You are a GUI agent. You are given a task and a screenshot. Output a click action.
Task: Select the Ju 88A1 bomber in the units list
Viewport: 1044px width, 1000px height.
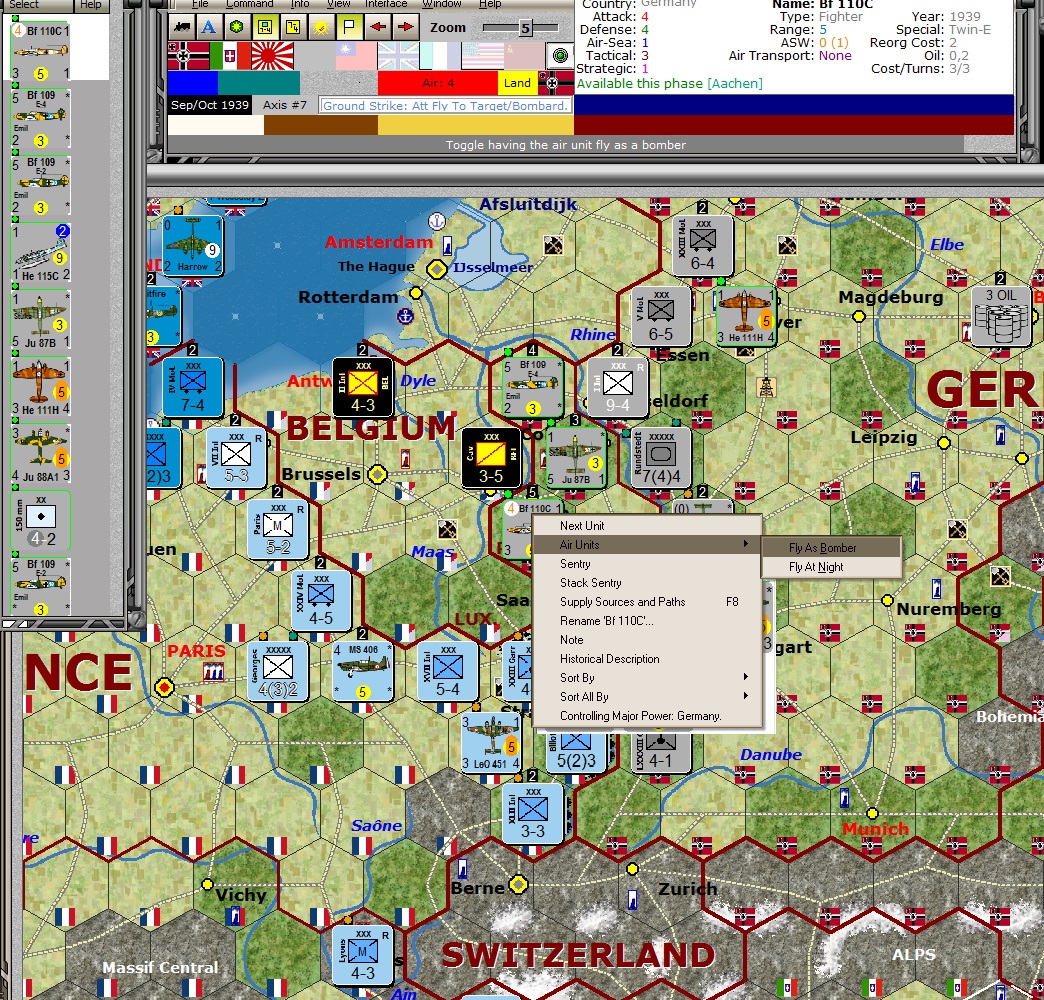point(41,454)
